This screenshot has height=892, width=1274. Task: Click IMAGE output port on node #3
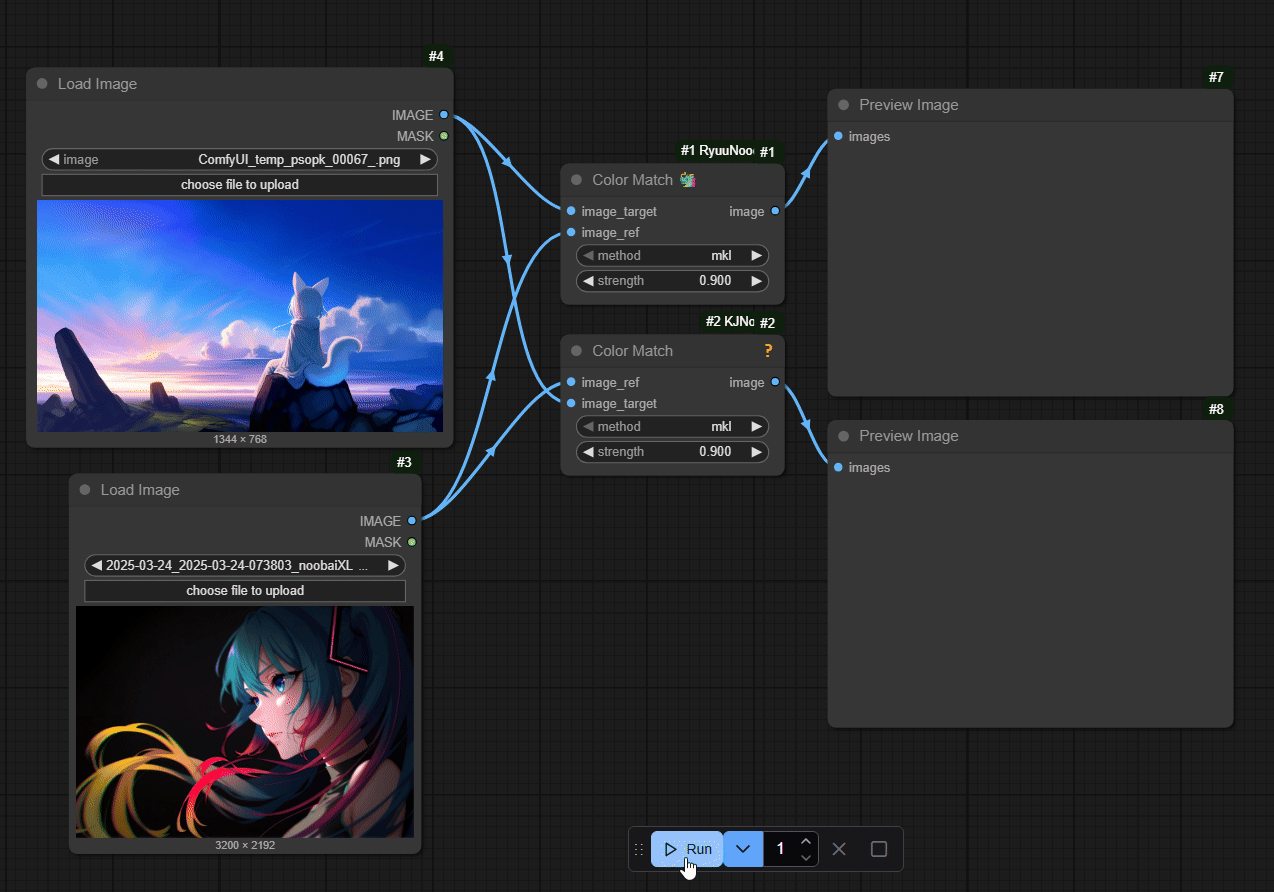(x=412, y=521)
